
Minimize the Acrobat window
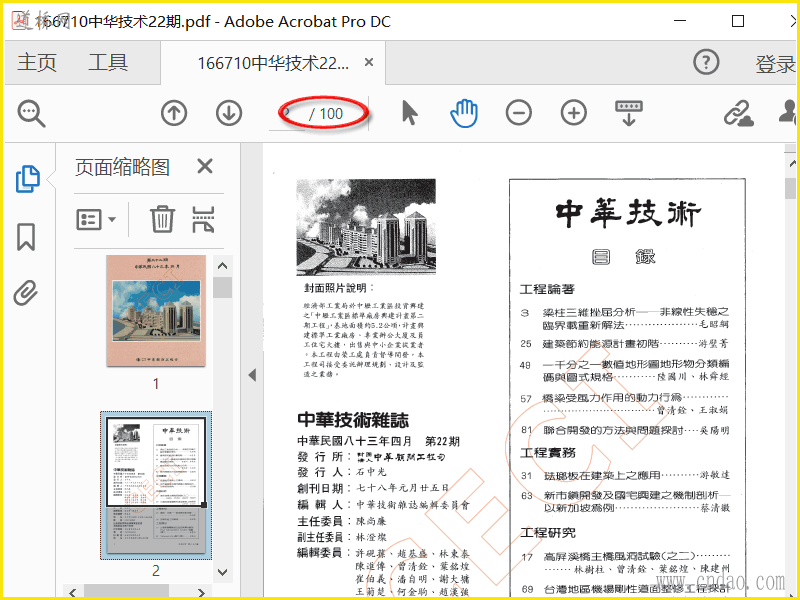click(680, 21)
